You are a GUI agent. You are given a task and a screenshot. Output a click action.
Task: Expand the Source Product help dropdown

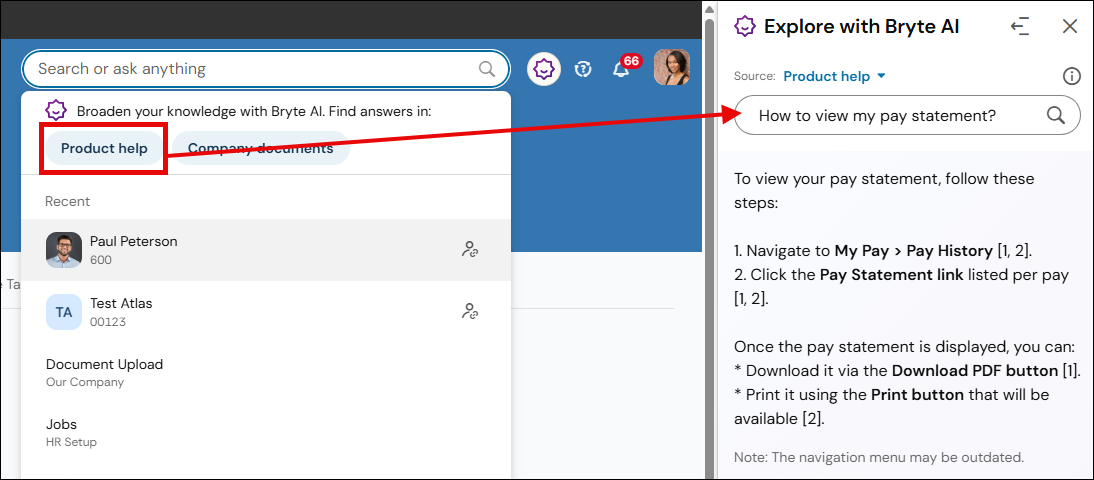(834, 76)
